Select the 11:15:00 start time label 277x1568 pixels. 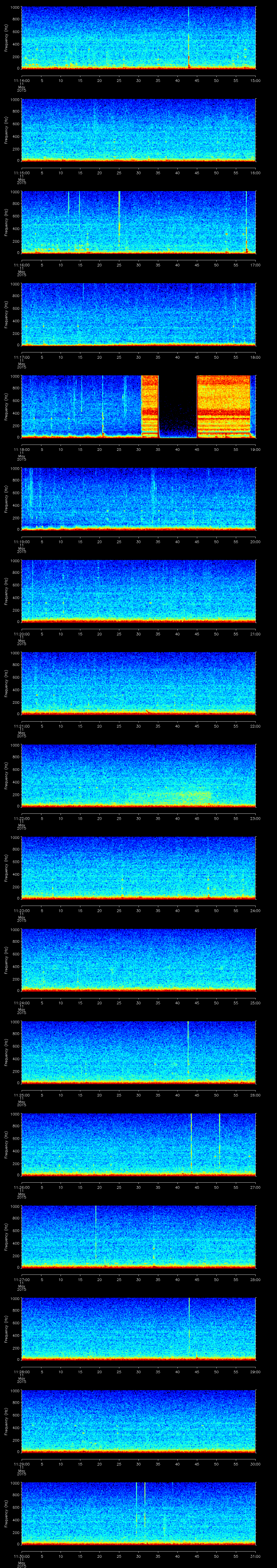click(21, 173)
